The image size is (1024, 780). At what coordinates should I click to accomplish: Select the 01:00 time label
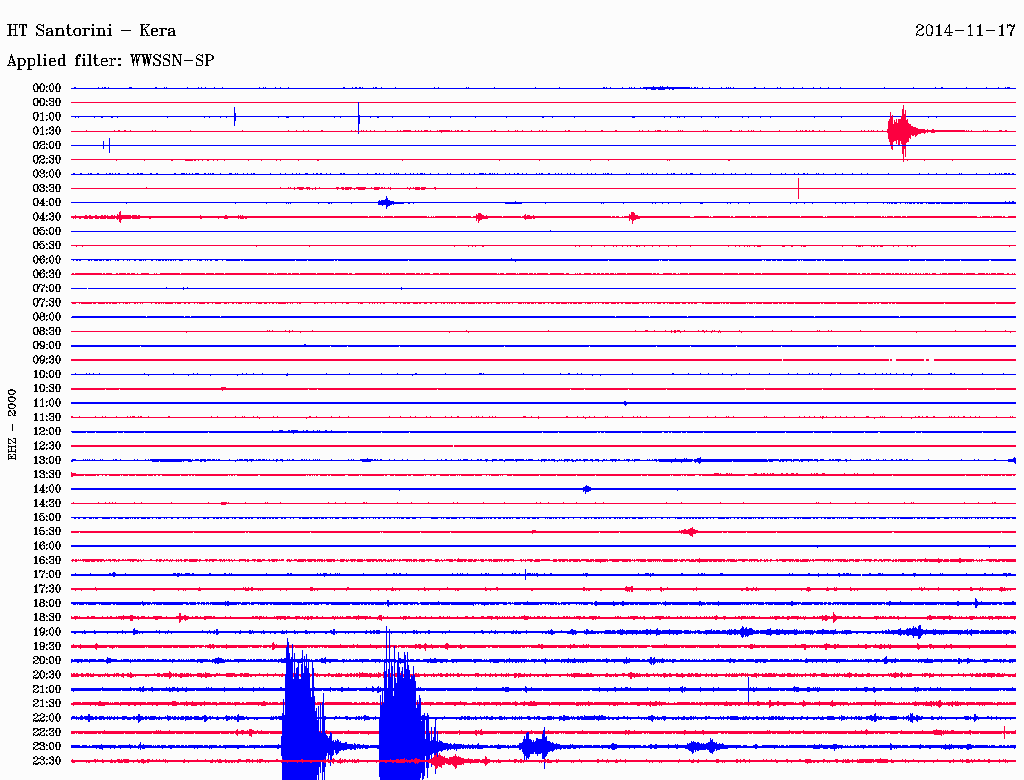coord(47,117)
